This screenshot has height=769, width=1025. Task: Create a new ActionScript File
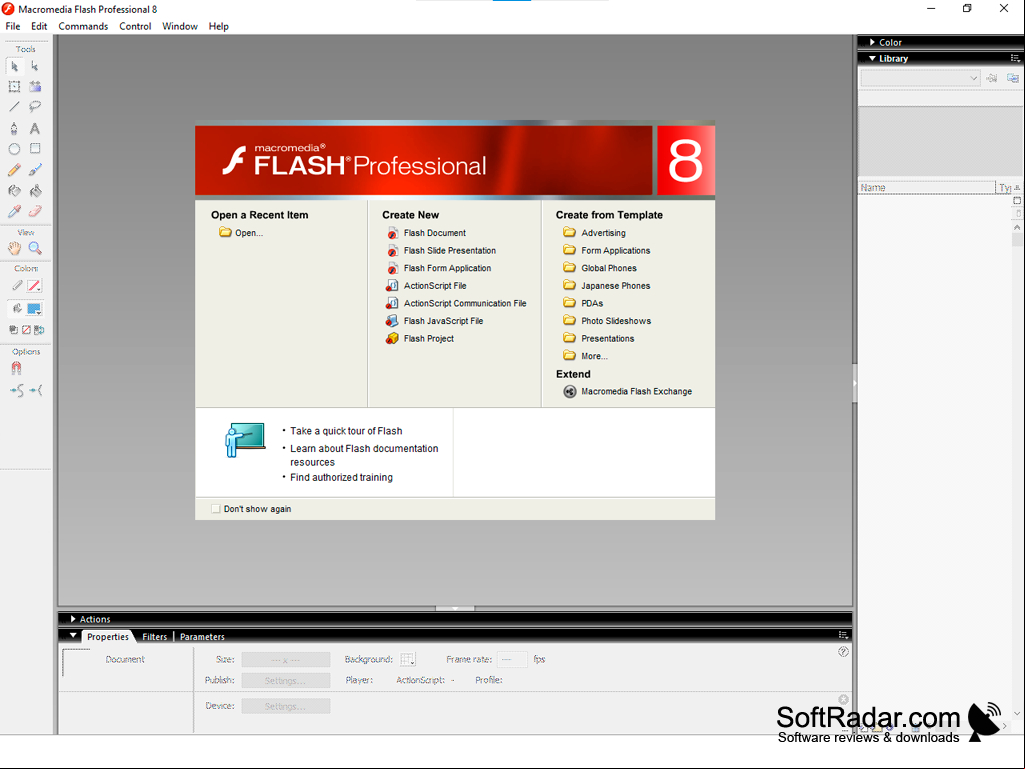point(426,286)
